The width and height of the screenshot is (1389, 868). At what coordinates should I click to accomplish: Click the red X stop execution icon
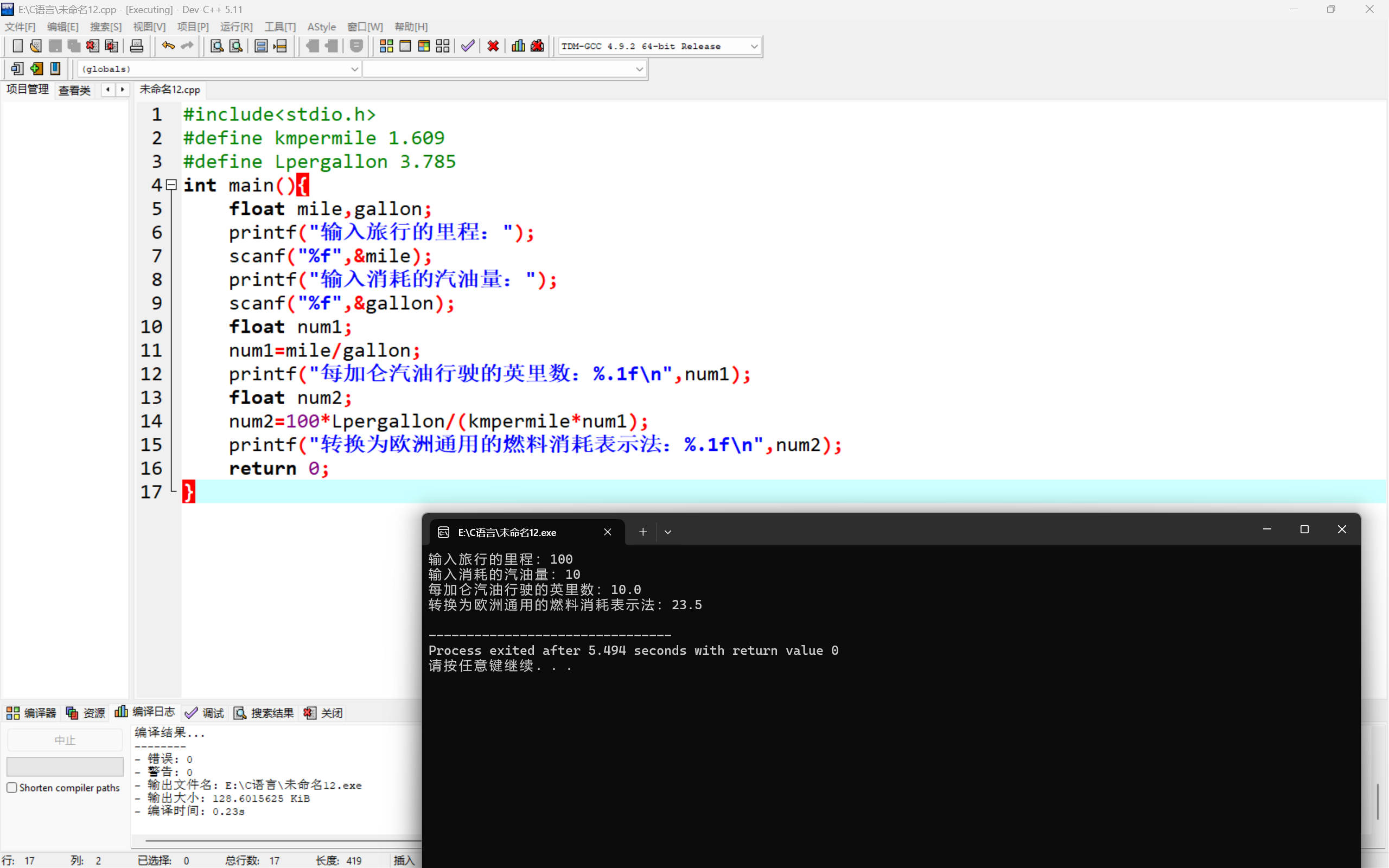493,46
